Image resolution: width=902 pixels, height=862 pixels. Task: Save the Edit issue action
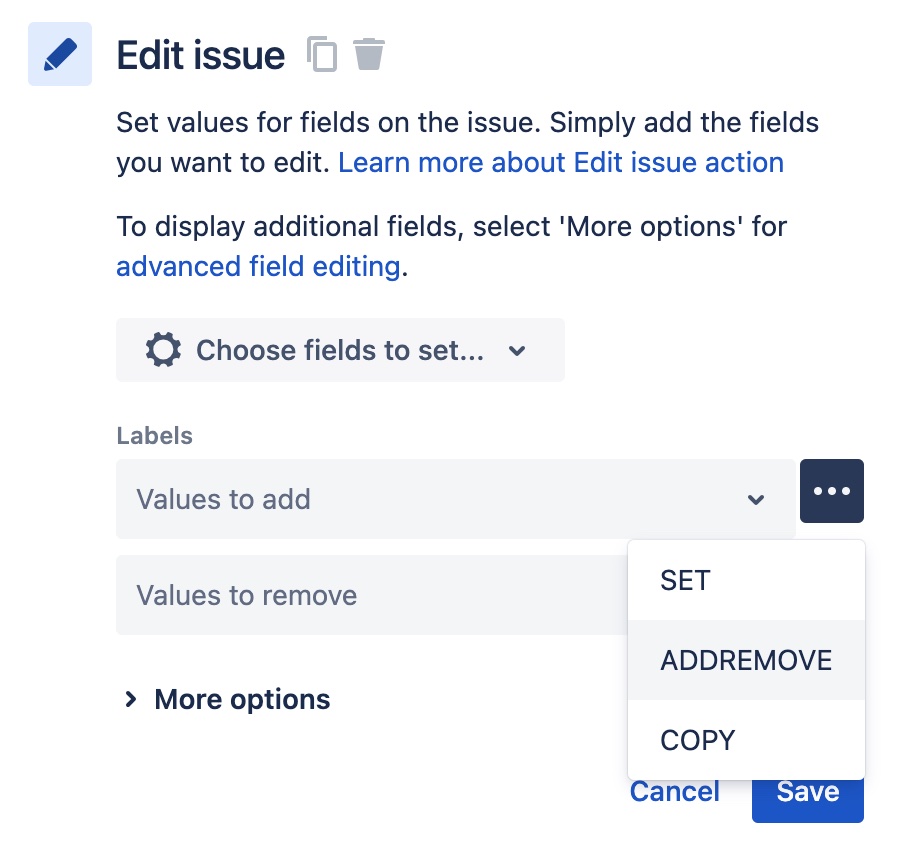click(x=807, y=791)
